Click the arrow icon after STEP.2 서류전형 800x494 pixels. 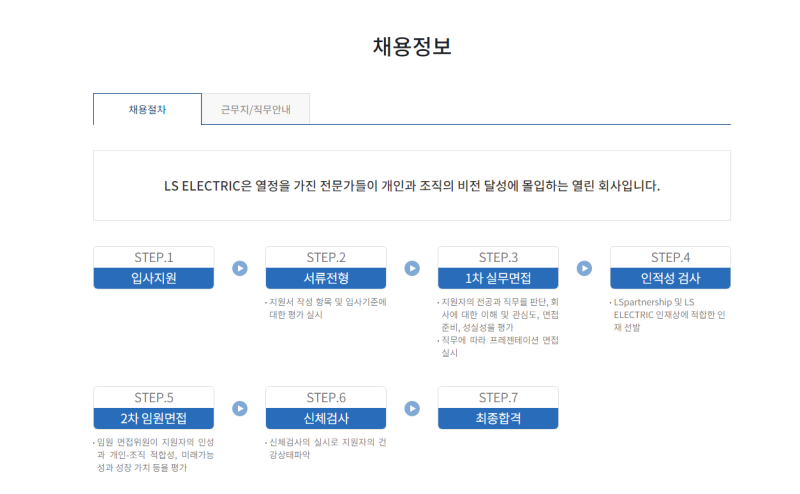click(412, 268)
